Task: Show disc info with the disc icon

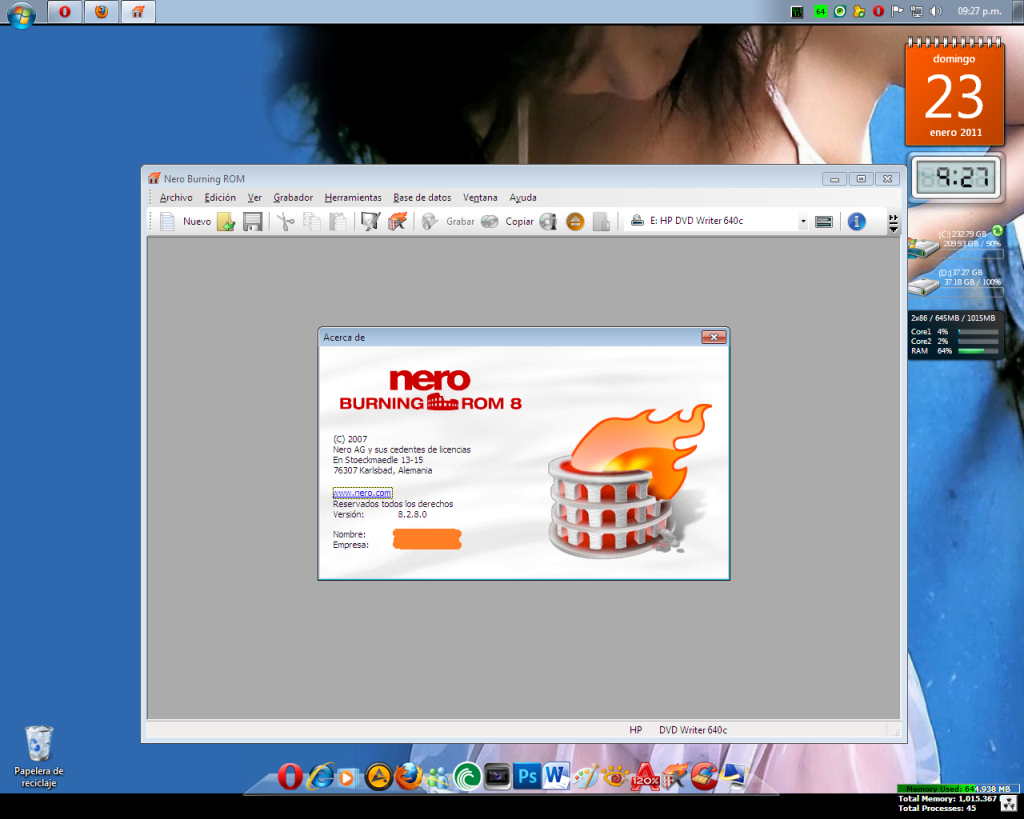Action: coord(548,221)
